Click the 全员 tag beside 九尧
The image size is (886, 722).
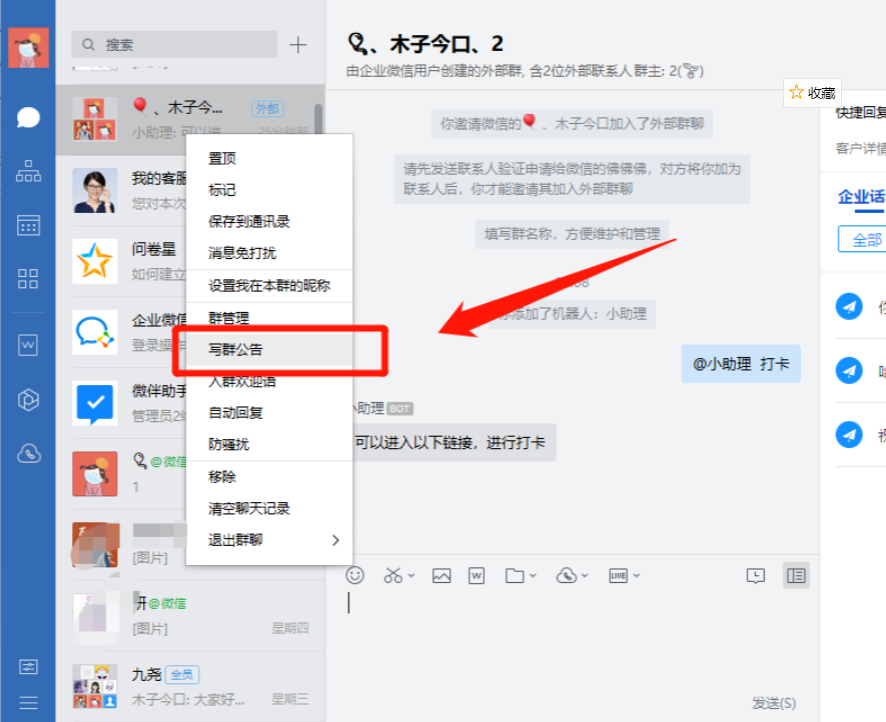point(182,675)
